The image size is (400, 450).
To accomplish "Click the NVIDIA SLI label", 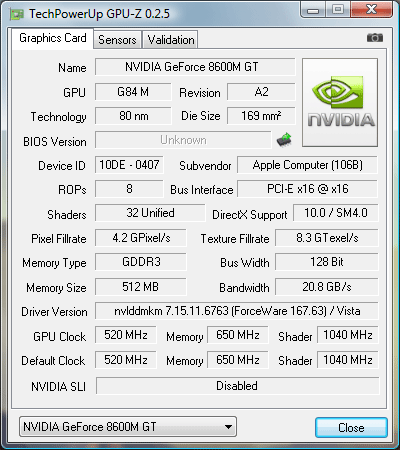I will [59, 387].
